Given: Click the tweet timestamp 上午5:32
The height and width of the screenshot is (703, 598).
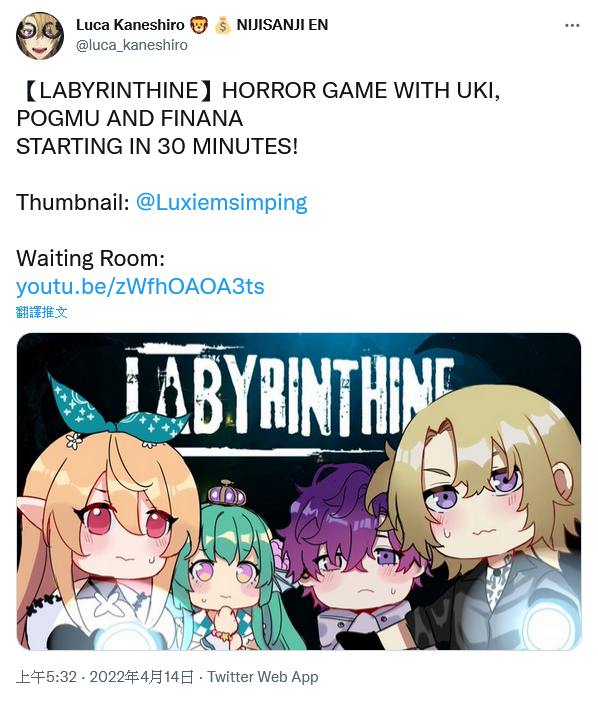Looking at the screenshot, I should pos(47,677).
